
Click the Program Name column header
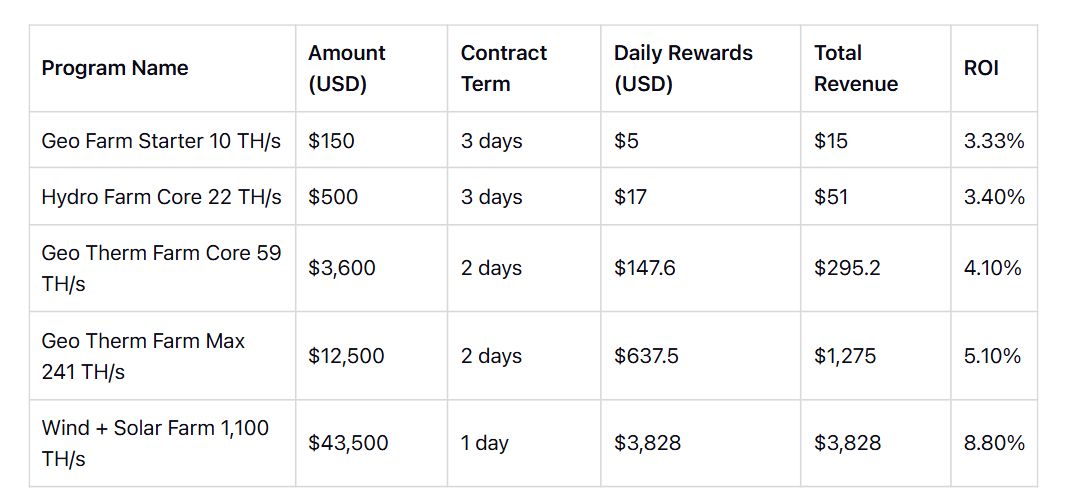tap(115, 68)
